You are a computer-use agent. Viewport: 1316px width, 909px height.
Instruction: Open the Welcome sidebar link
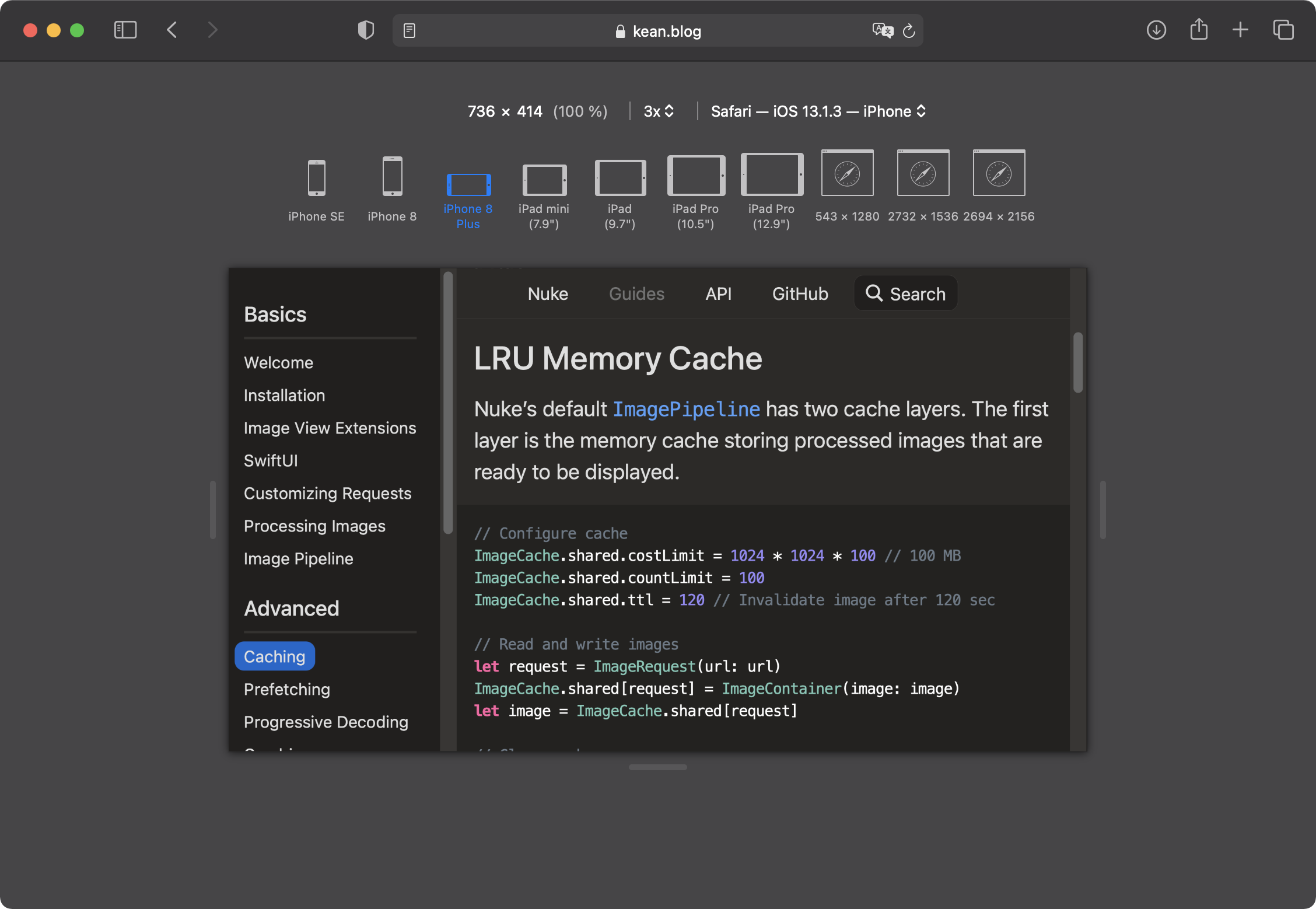[x=278, y=362]
